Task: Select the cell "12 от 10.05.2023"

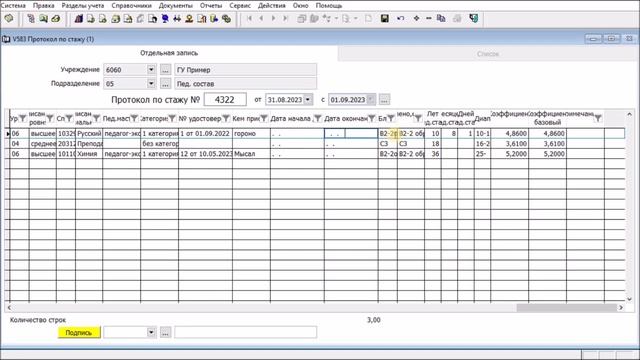Action: [x=205, y=154]
